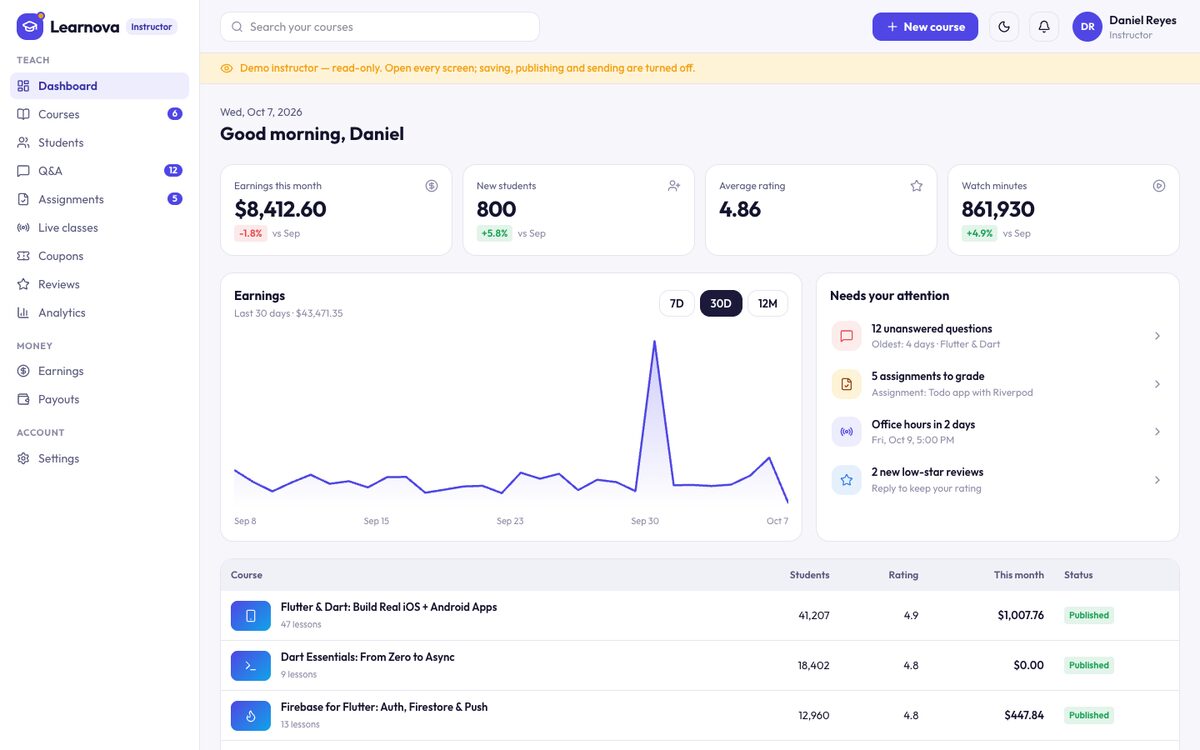Open Reviews in the sidebar
Screen dimensions: 1200x750
pos(99,284)
